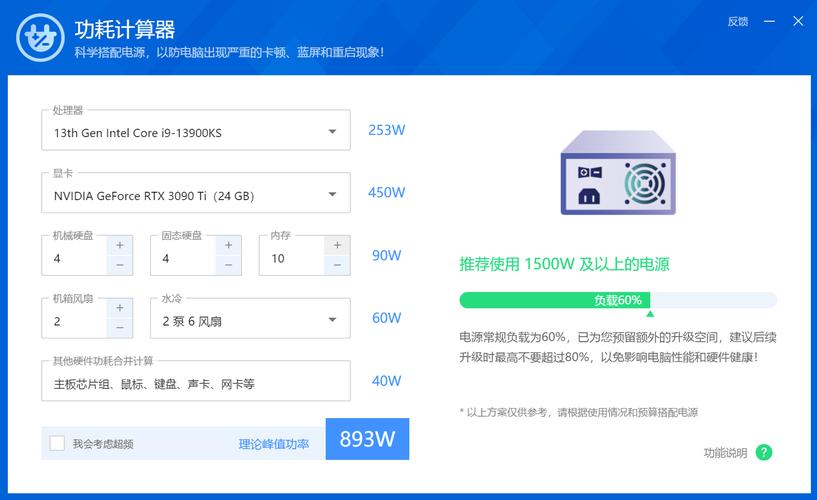Select the 2 泵 6 风扇 option field
This screenshot has width=817, height=500.
(x=250, y=318)
